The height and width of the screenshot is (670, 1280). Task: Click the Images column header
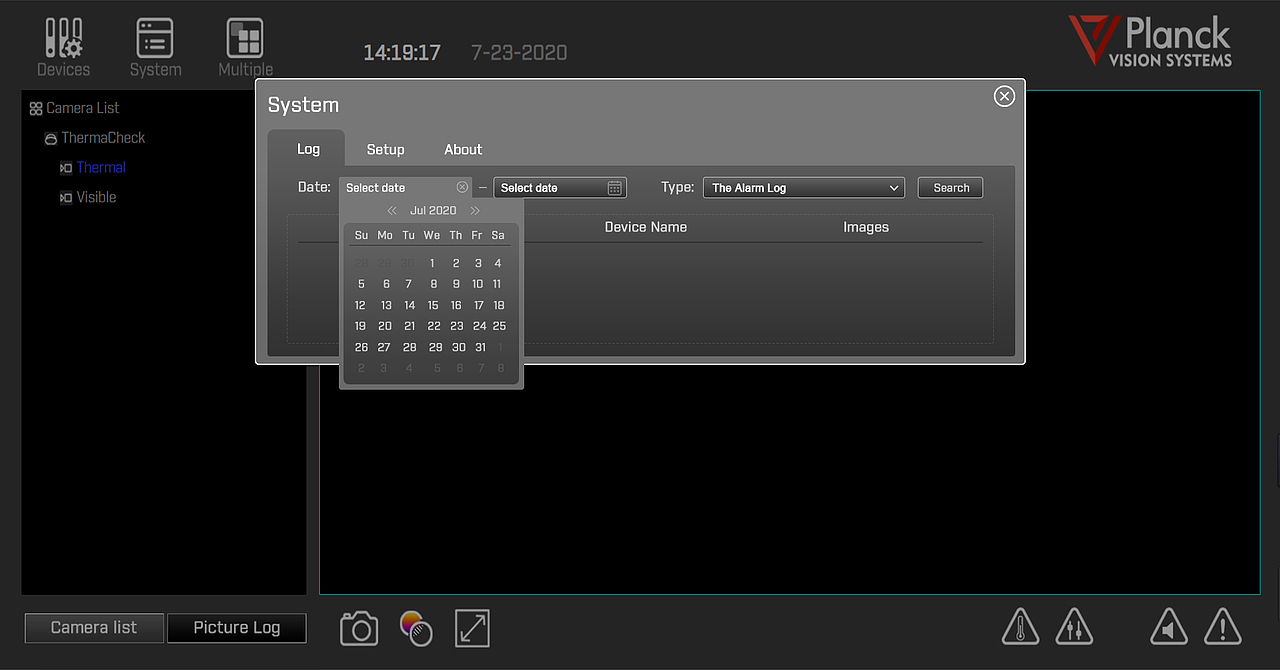(x=866, y=227)
